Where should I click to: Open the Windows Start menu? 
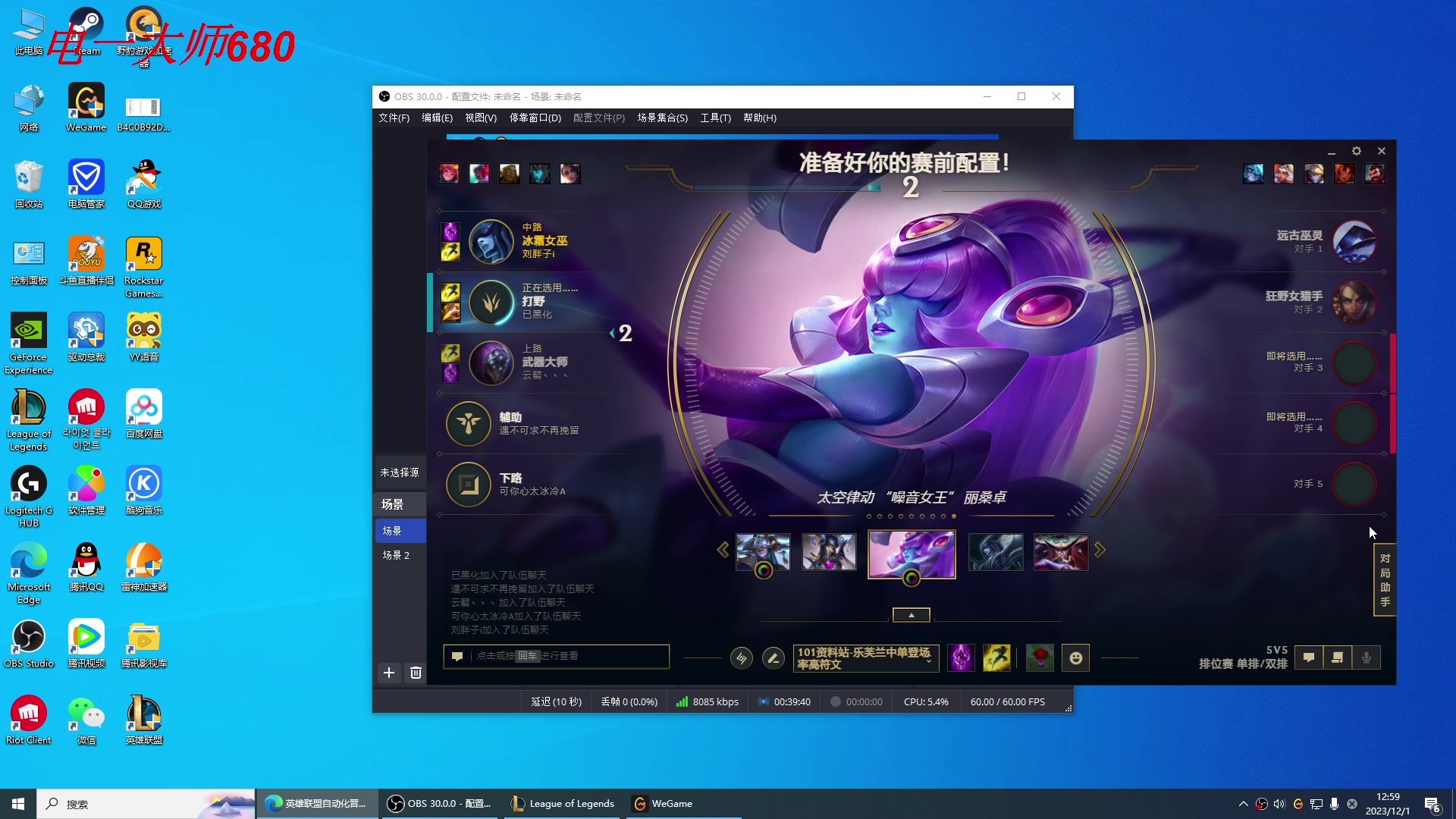pyautogui.click(x=18, y=804)
